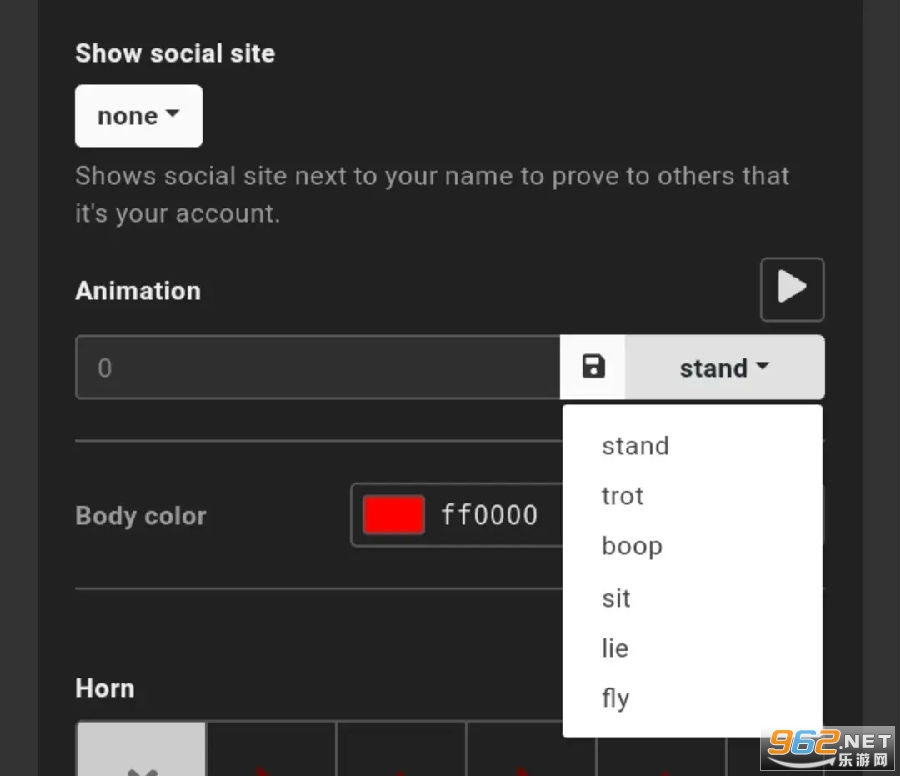Pick the third horn style thumbnail
Screen dimensions: 900x776
tap(402, 749)
